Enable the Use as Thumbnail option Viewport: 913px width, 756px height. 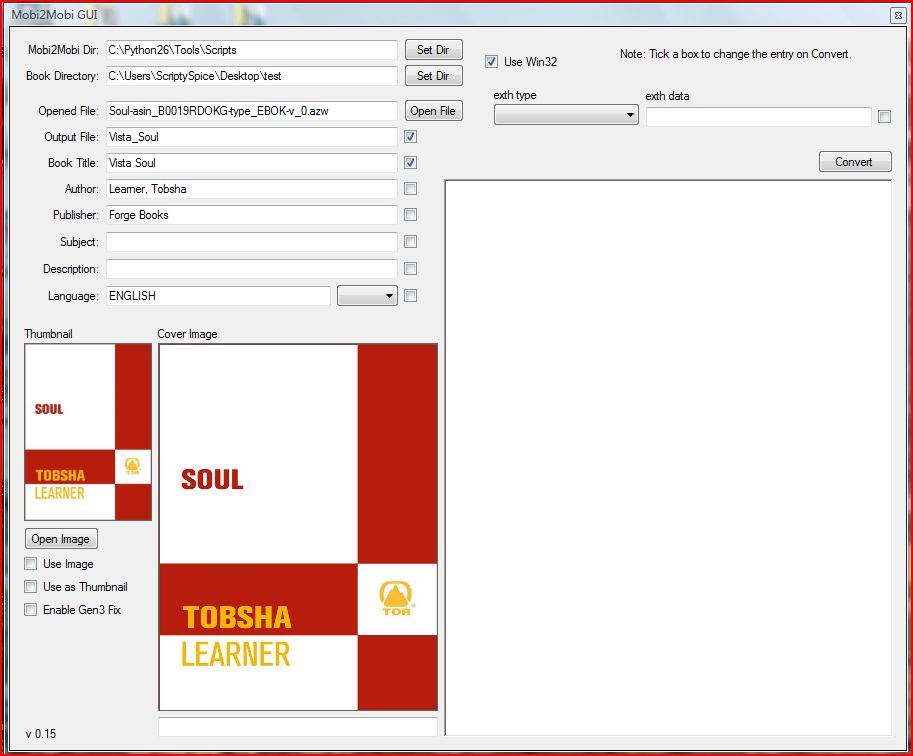tap(31, 587)
